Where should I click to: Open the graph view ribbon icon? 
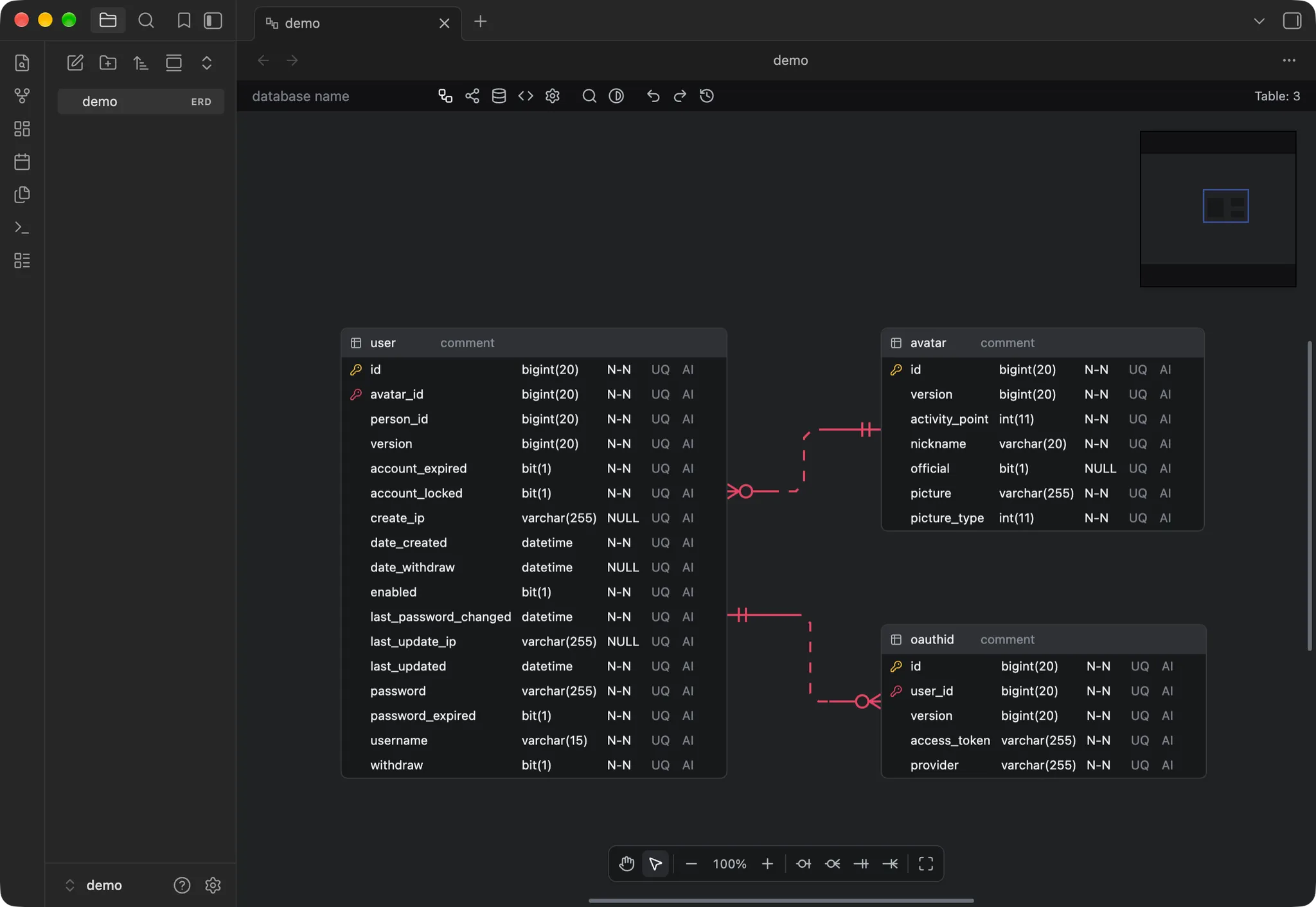[x=22, y=96]
